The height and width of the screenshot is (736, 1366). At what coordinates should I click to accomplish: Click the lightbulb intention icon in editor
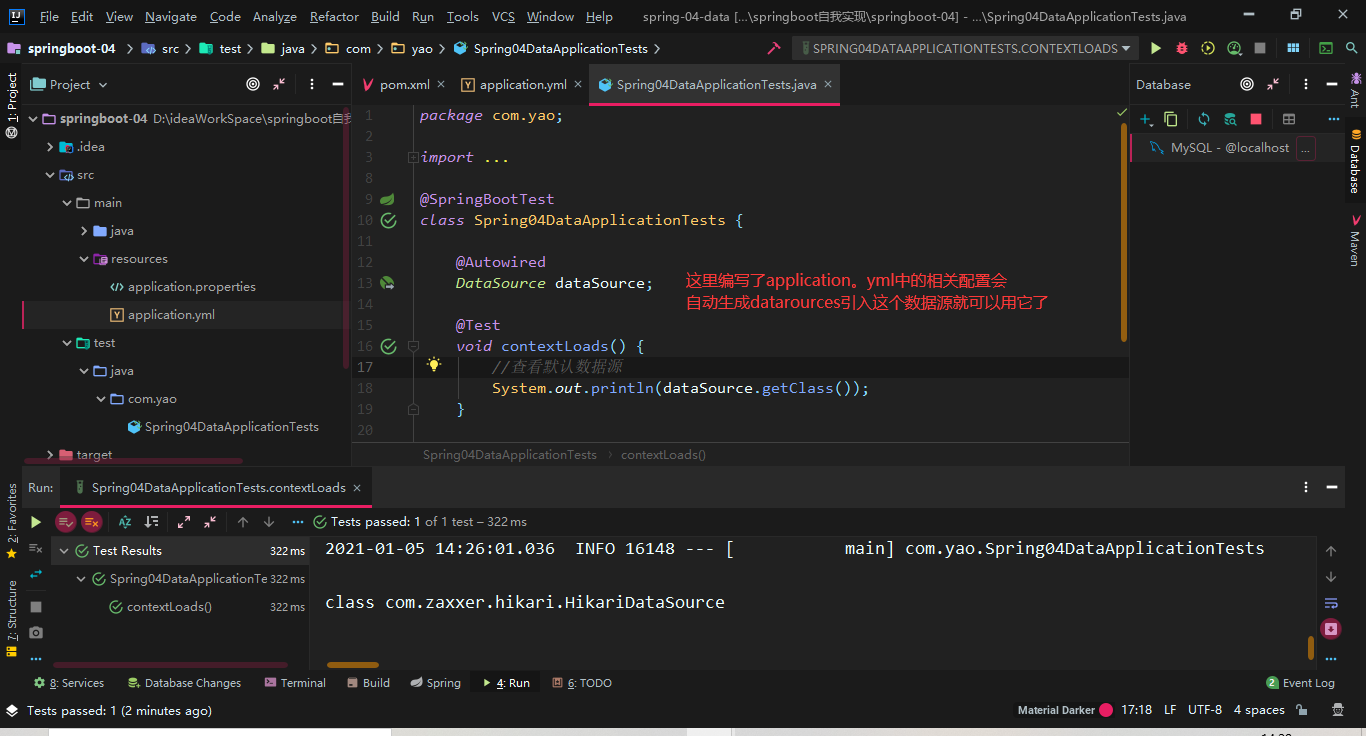tap(434, 365)
